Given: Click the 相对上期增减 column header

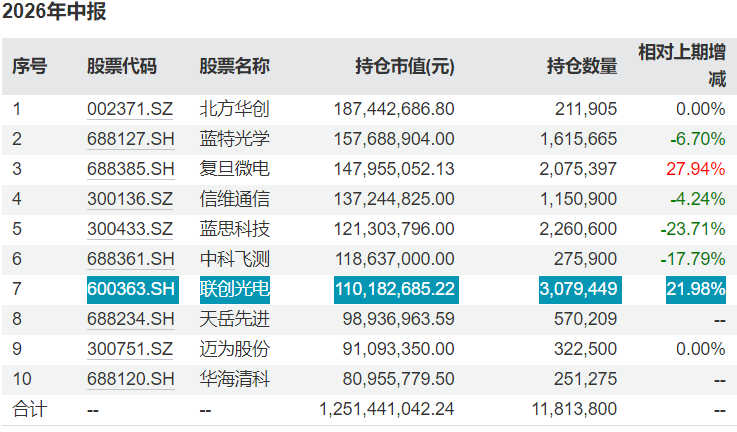Looking at the screenshot, I should tap(682, 66).
